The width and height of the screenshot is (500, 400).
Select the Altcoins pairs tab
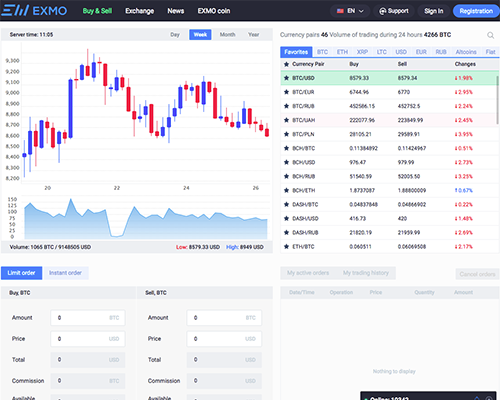[466, 52]
